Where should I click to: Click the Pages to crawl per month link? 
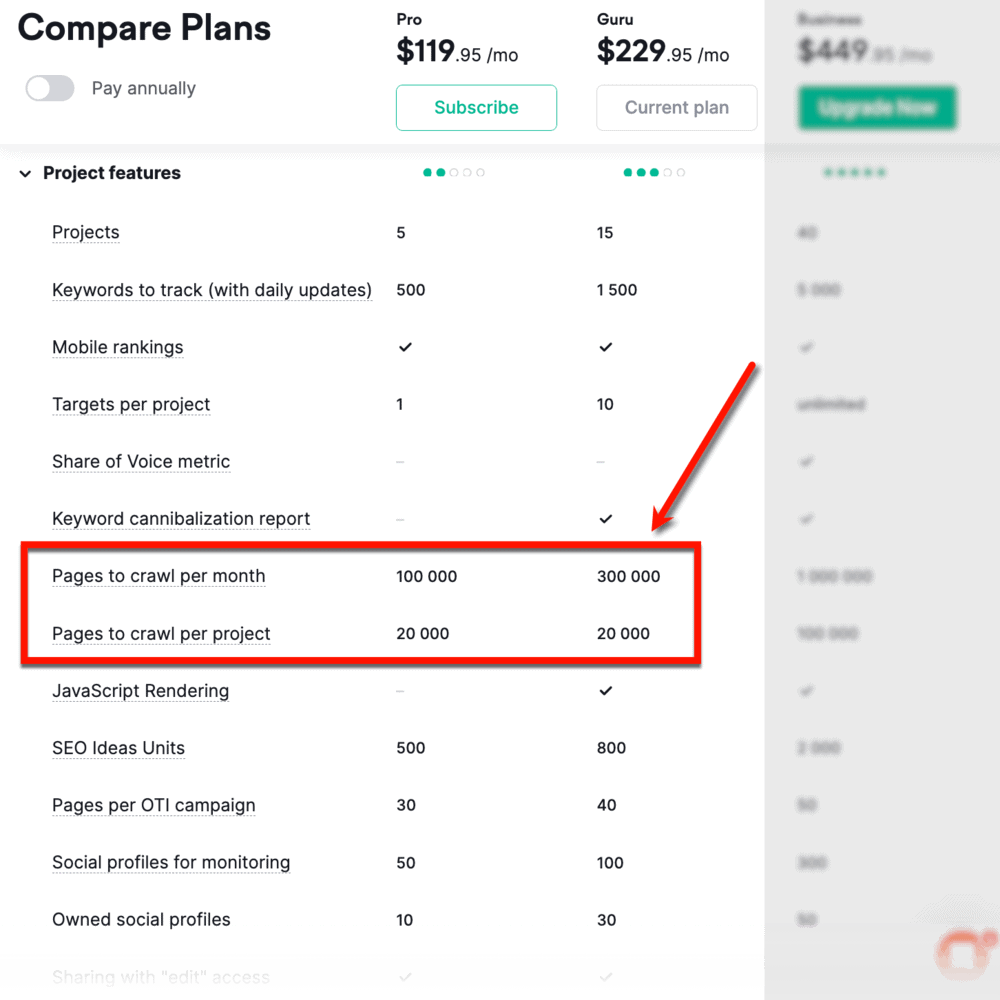[x=158, y=576]
